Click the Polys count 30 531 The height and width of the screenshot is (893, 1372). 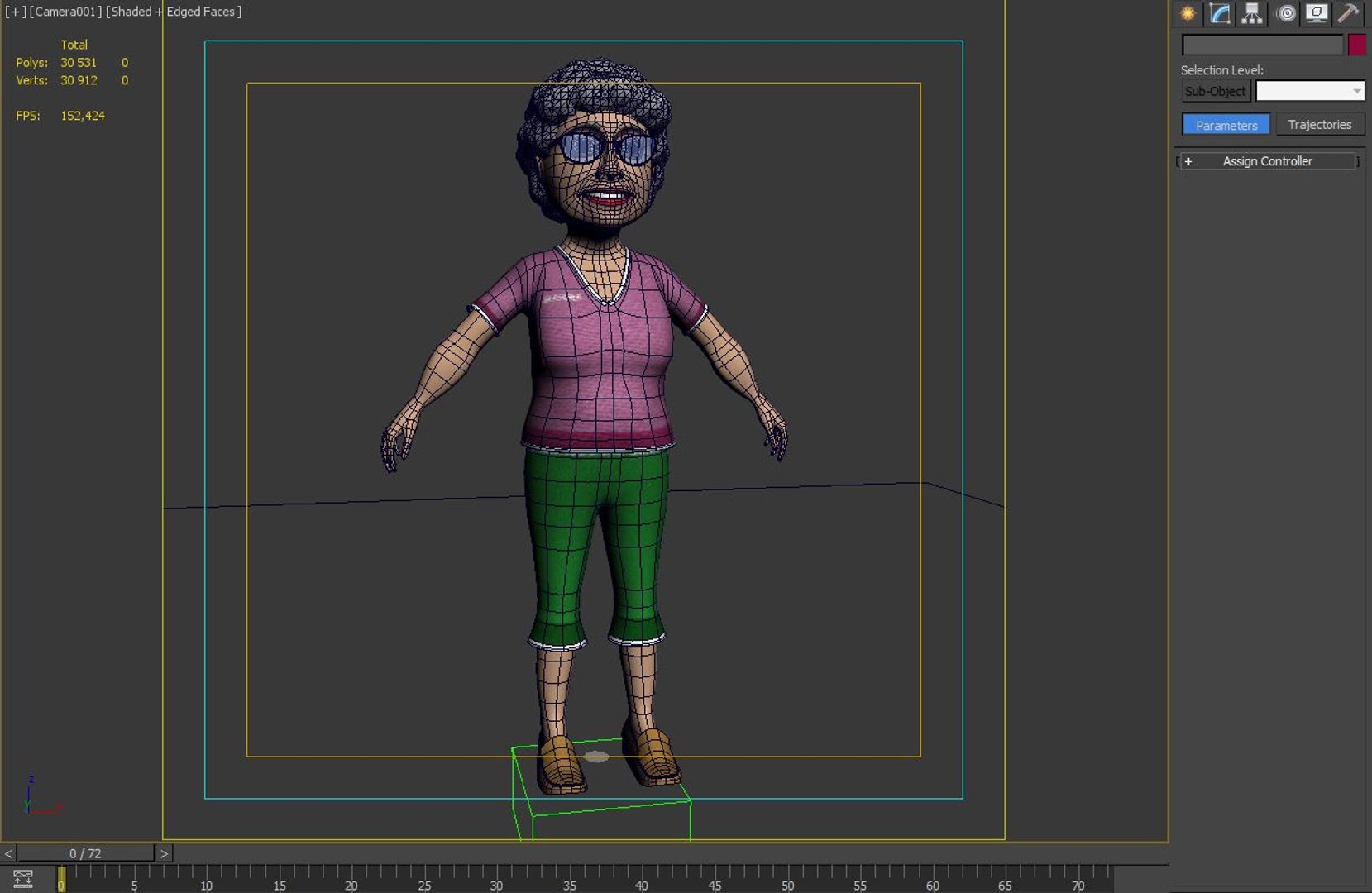(79, 63)
